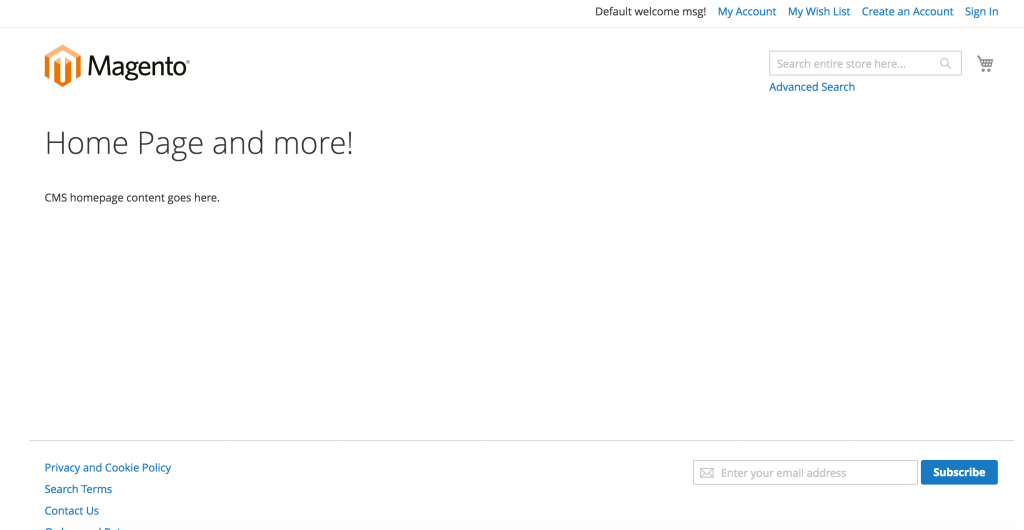Image resolution: width=1024 pixels, height=530 pixels.
Task: Open the Contact Us footer link
Action: point(72,511)
